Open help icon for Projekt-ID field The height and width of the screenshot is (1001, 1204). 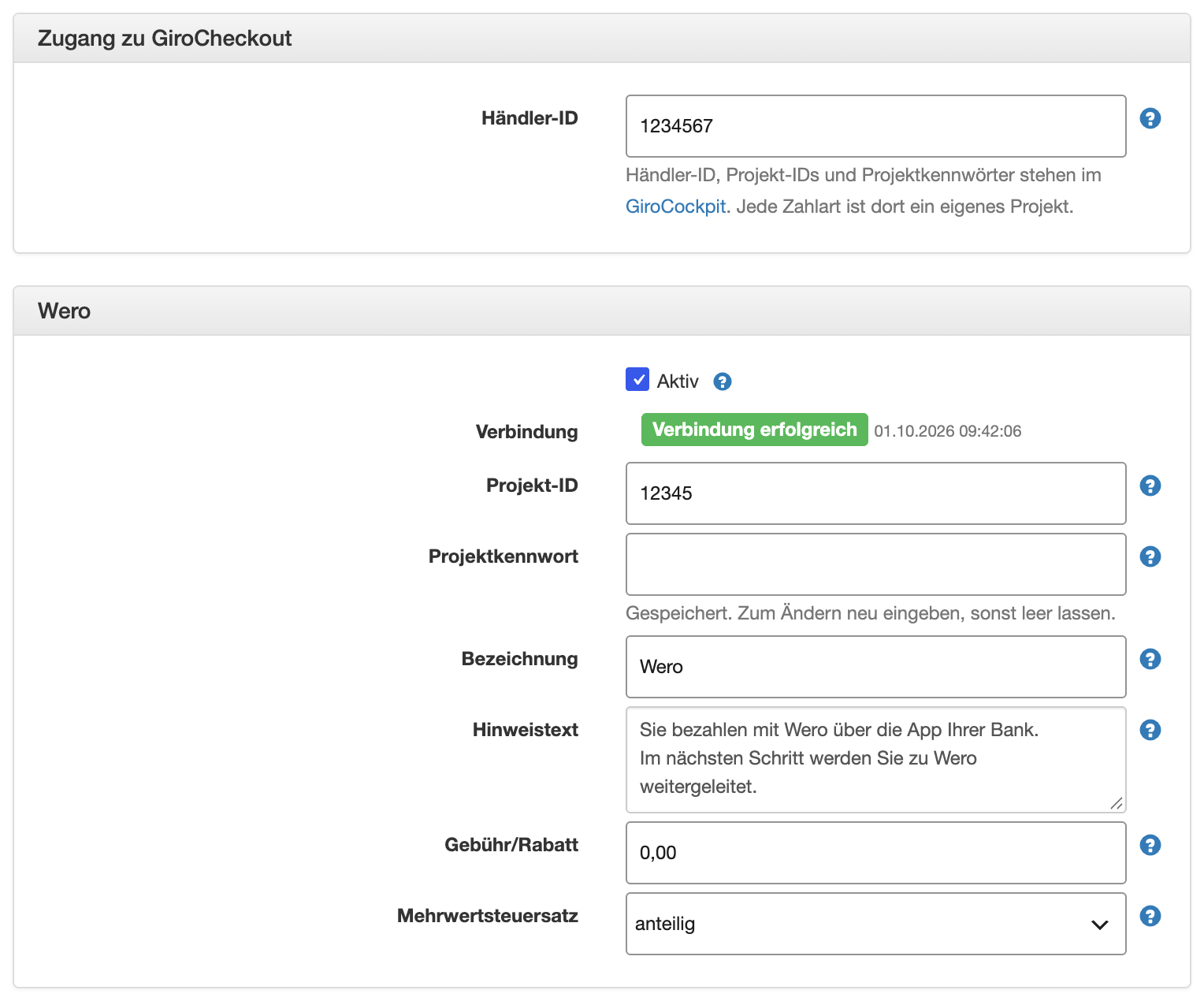[1150, 486]
